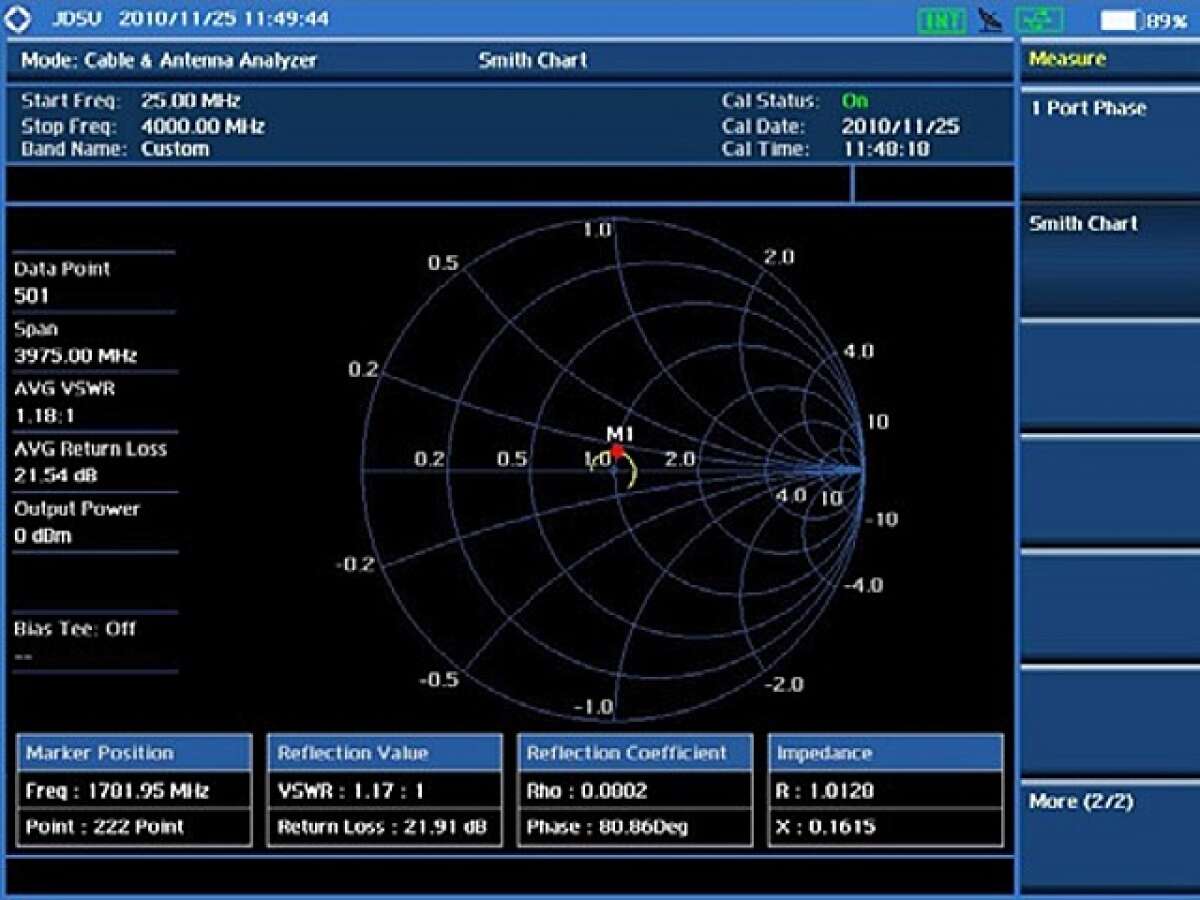This screenshot has width=1200, height=900.
Task: Click the green TRT status indicator
Action: (942, 20)
